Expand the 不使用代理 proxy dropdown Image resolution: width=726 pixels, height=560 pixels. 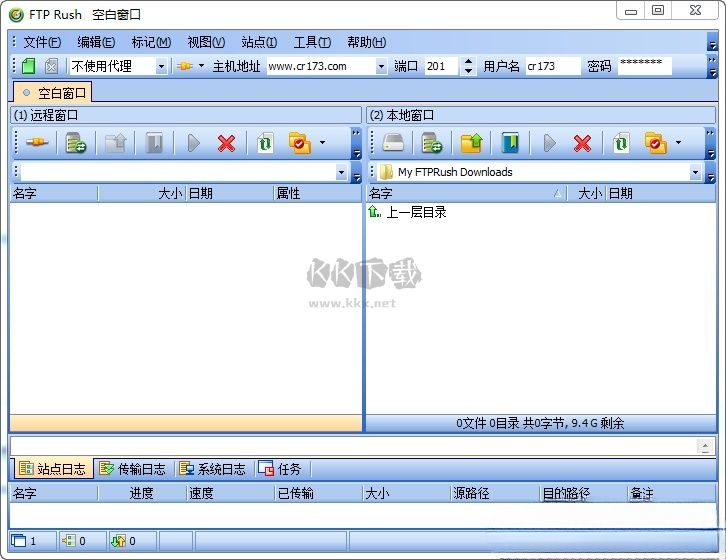point(161,67)
